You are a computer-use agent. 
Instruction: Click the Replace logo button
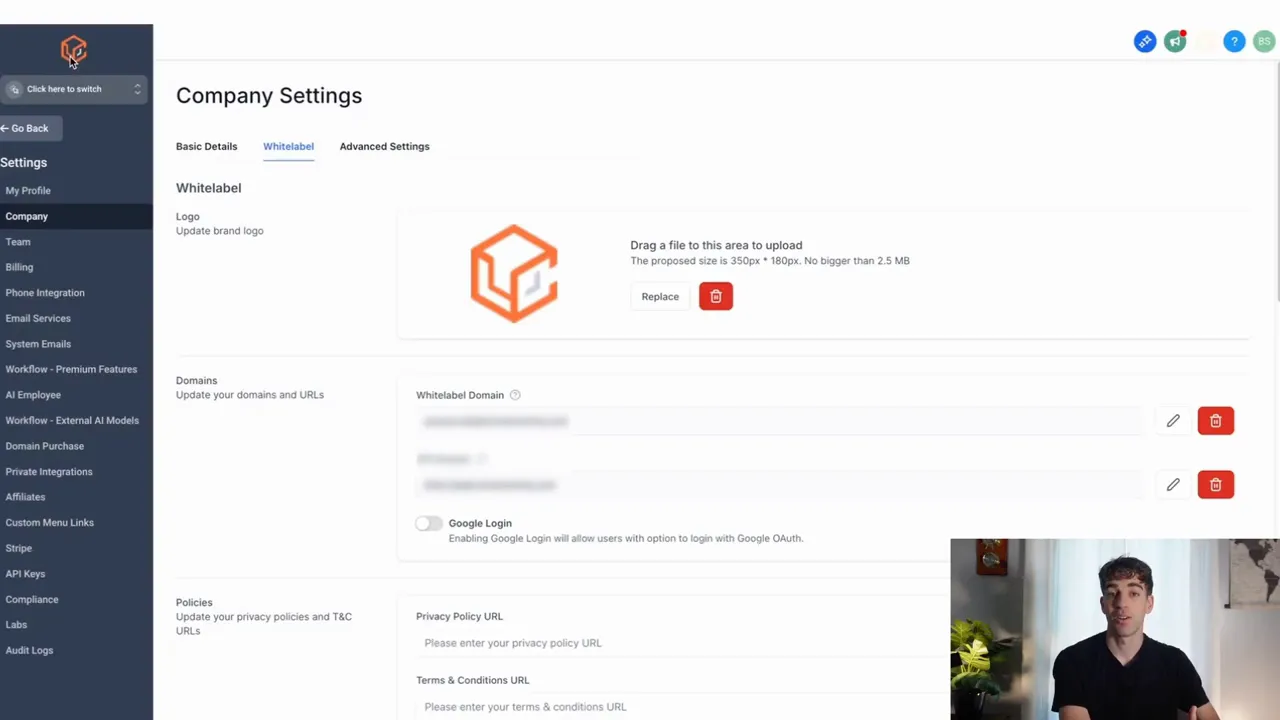point(660,296)
